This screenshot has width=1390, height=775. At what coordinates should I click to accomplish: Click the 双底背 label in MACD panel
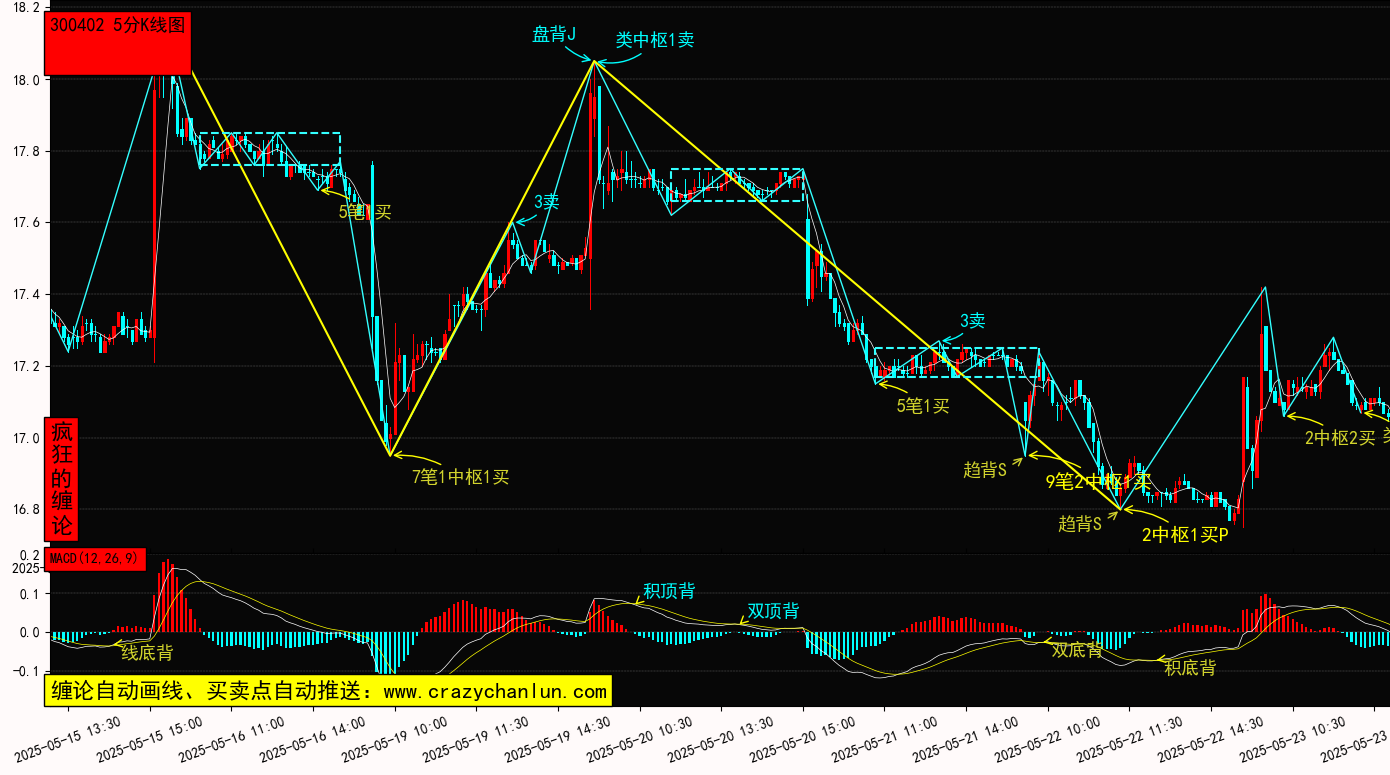click(1077, 649)
